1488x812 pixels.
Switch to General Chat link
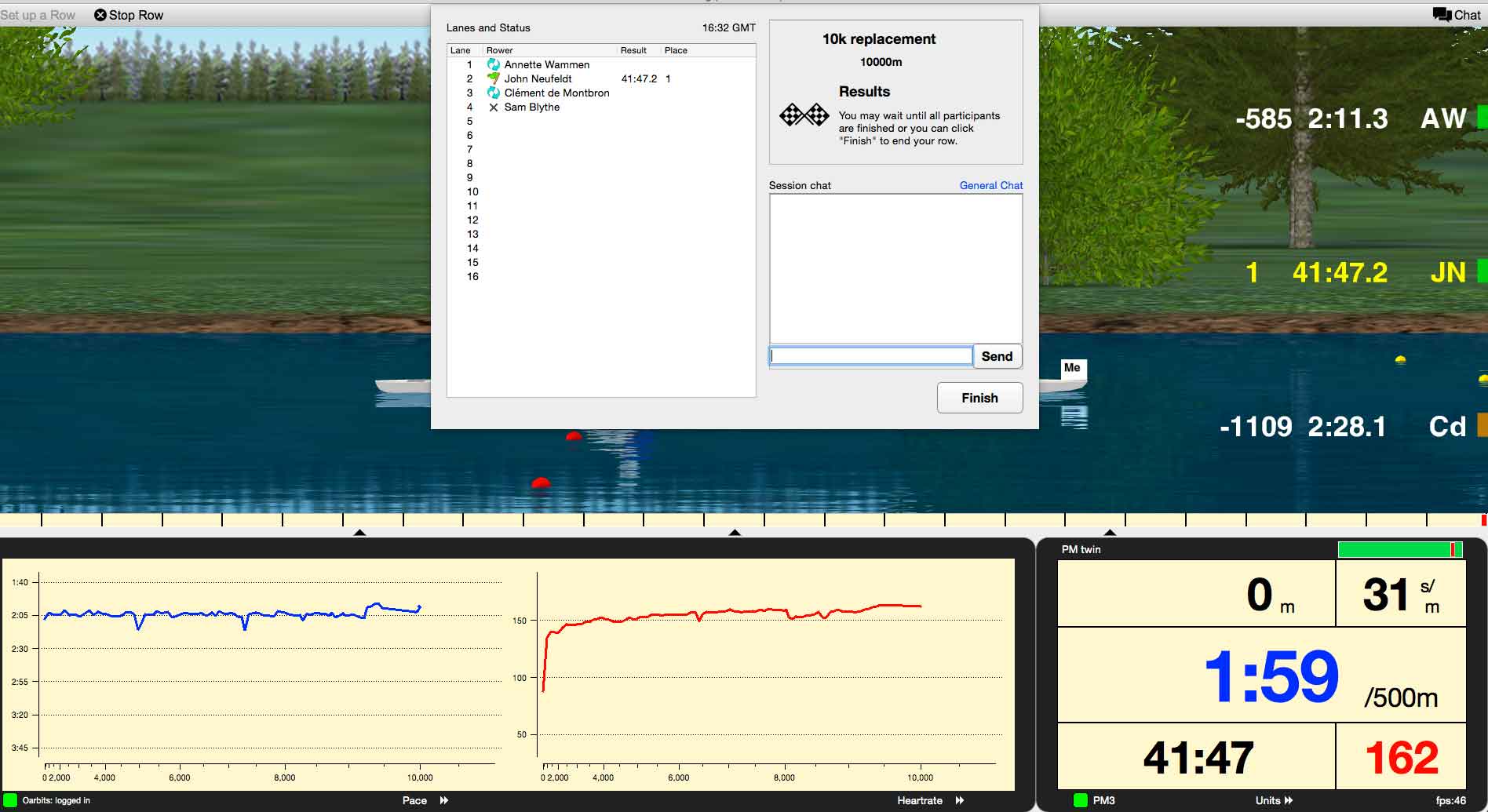tap(990, 185)
